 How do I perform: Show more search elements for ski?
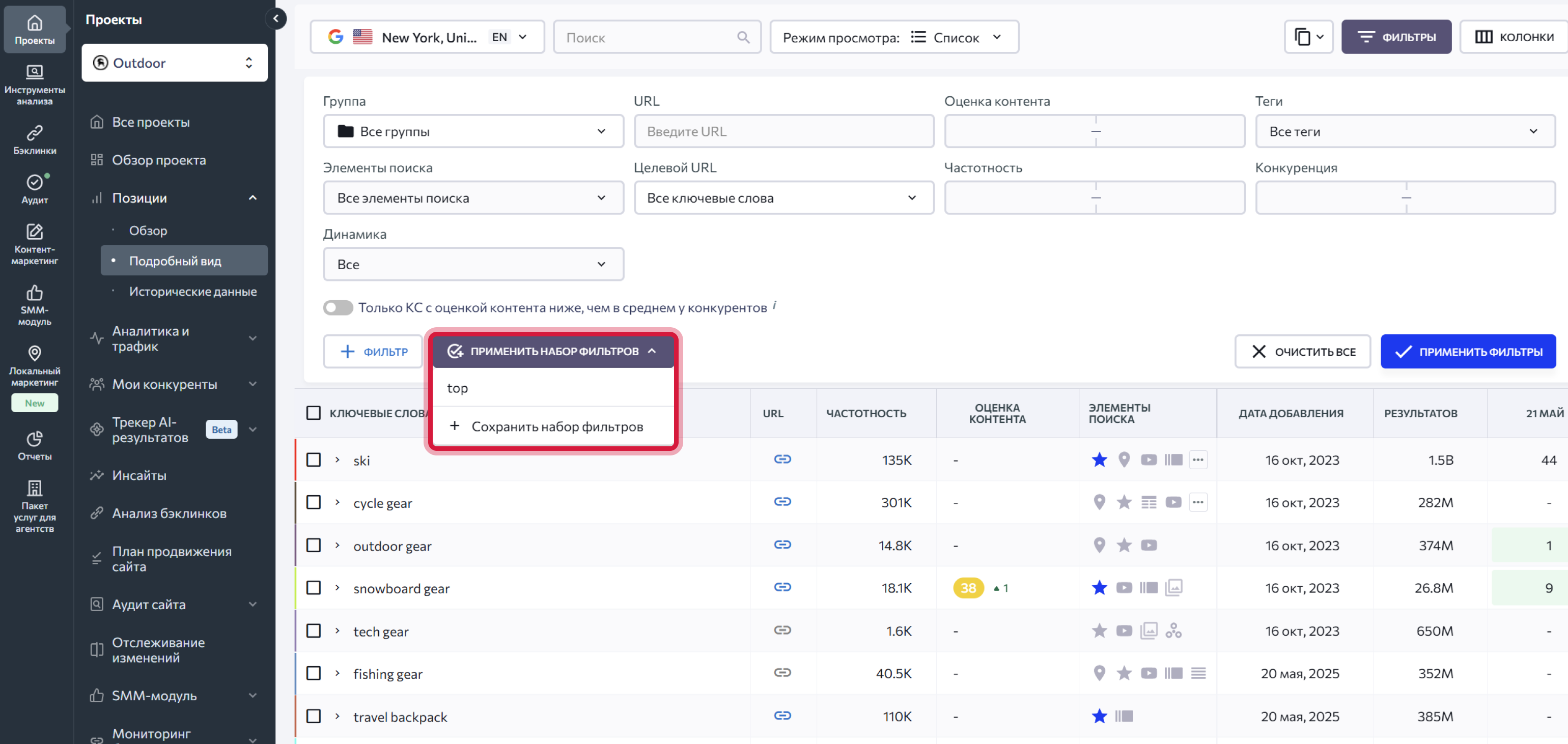1198,460
